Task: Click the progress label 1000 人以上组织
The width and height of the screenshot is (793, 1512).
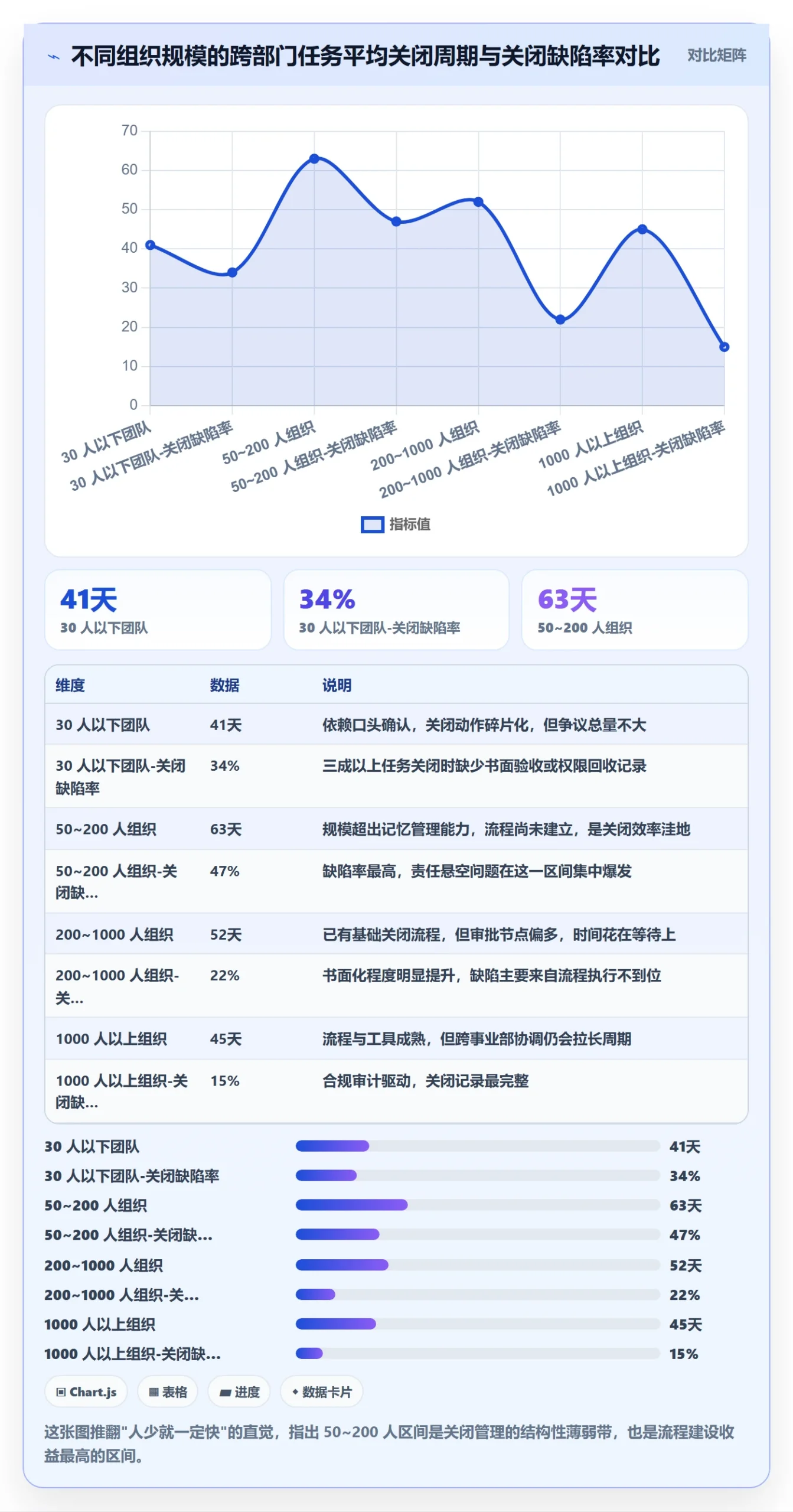Action: [100, 1324]
